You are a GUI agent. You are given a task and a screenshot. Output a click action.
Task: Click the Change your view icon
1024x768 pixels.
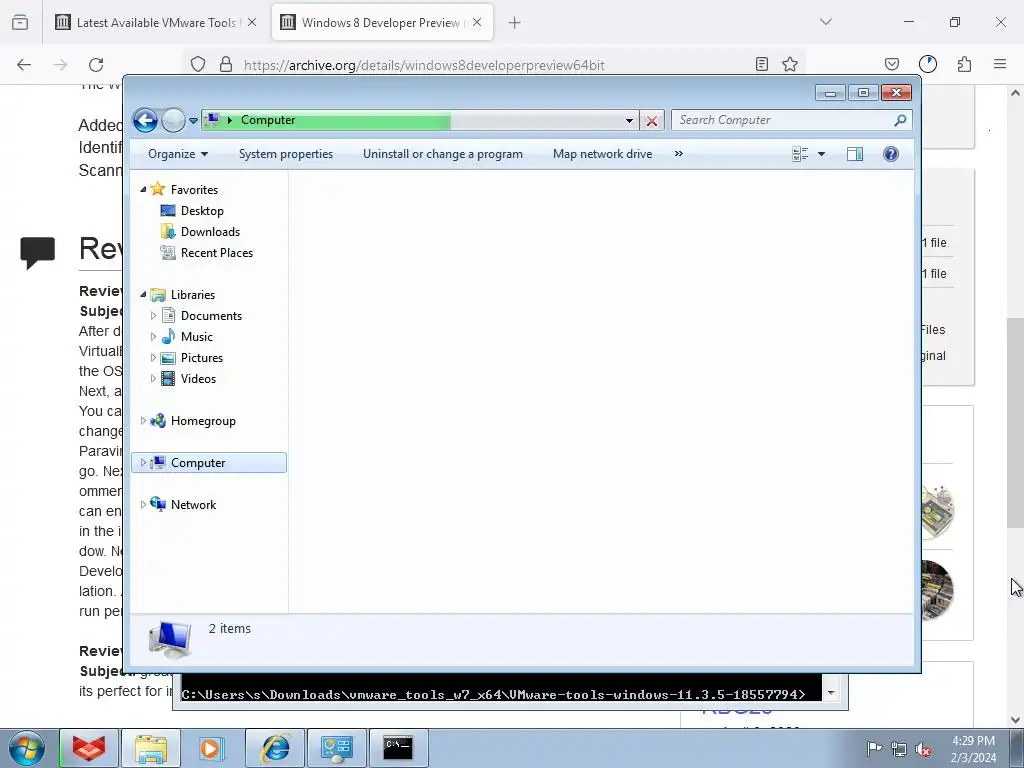click(800, 154)
